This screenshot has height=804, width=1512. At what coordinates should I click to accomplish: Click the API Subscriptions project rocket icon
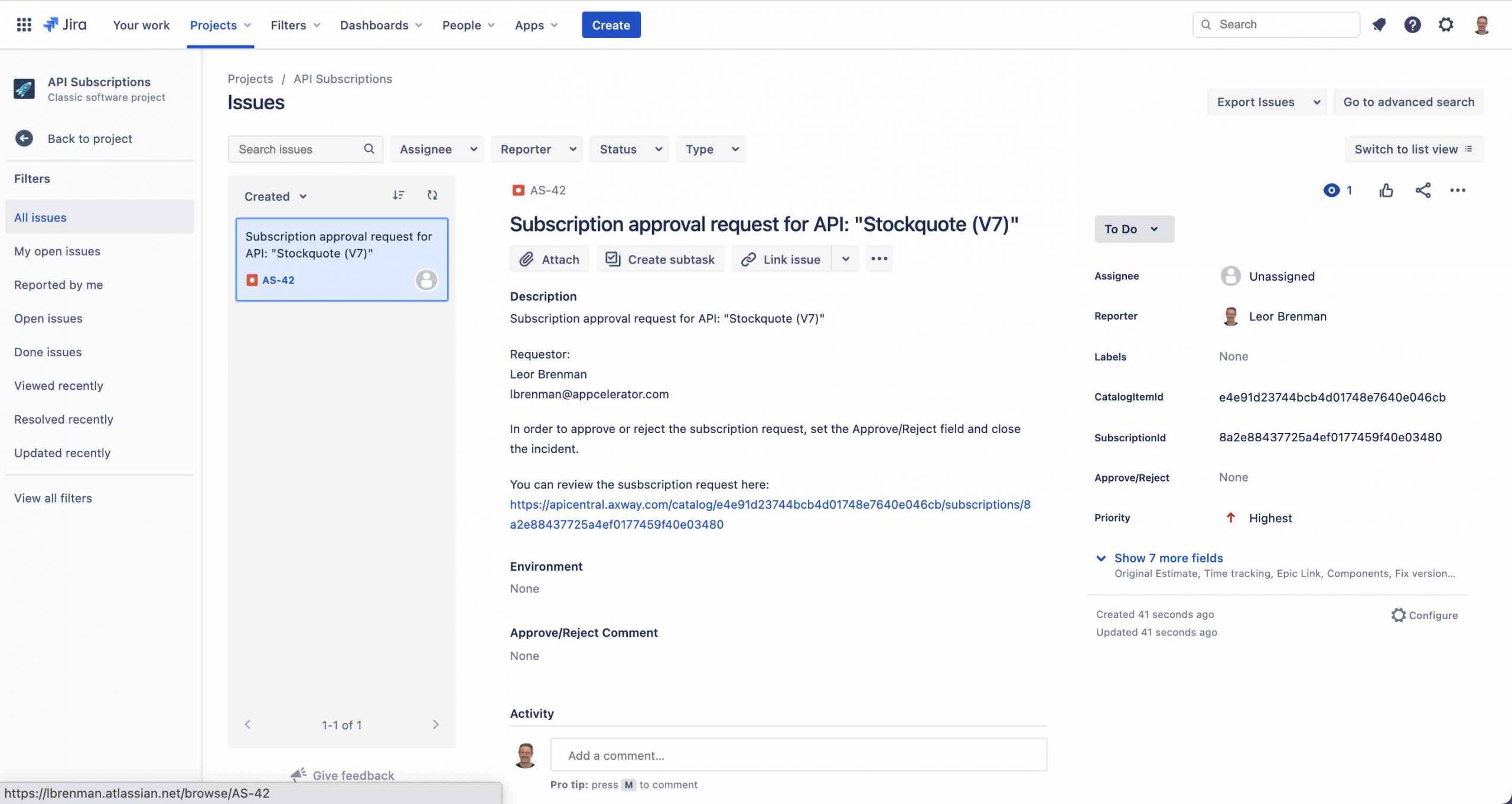click(x=24, y=89)
